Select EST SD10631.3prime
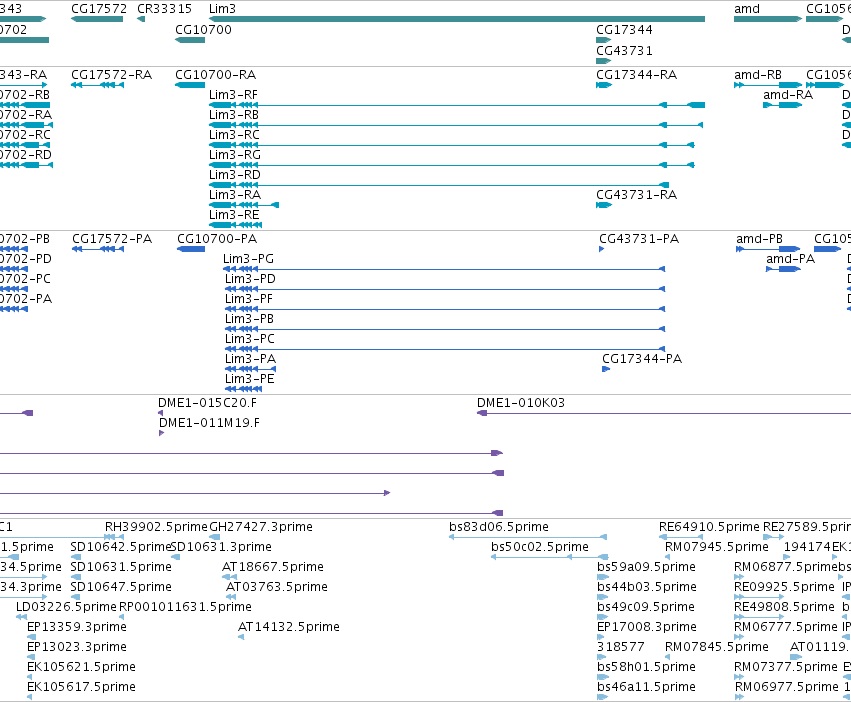 221,547
